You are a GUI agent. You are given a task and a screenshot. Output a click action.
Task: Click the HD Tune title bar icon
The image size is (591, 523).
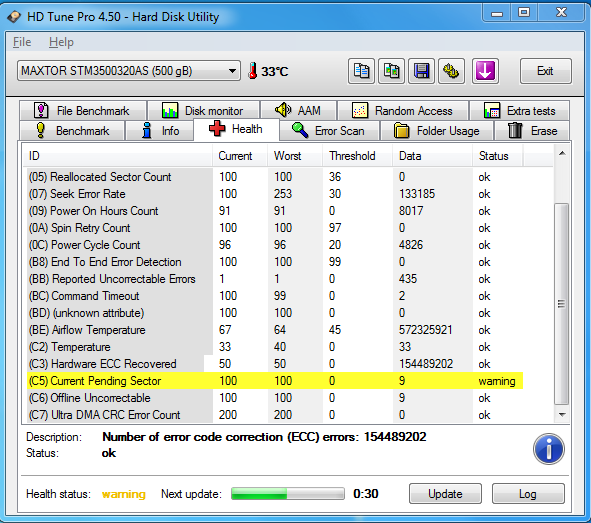click(x=14, y=17)
